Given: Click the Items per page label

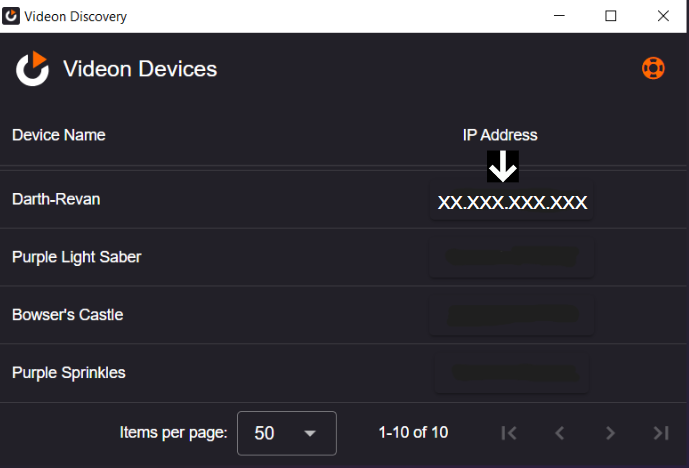Looking at the screenshot, I should click(174, 433).
